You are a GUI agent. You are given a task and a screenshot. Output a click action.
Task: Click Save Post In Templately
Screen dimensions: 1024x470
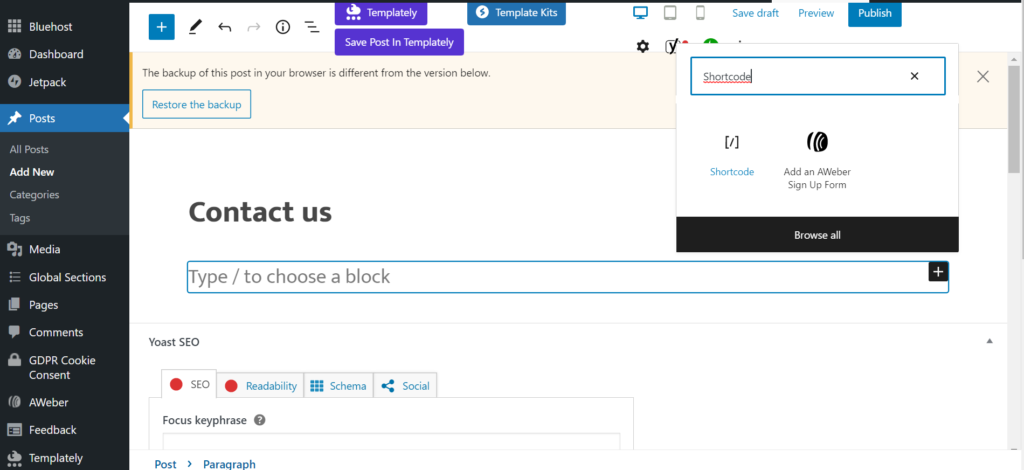pyautogui.click(x=399, y=42)
